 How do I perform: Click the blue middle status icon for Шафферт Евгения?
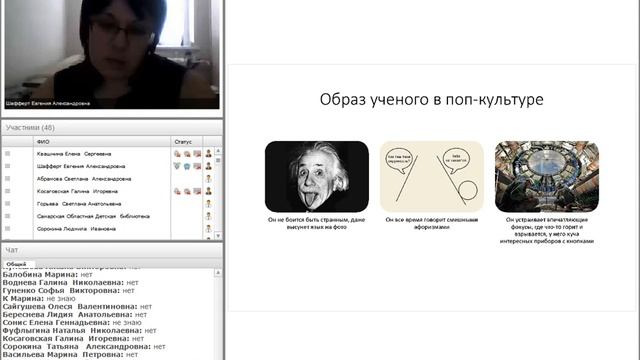pyautogui.click(x=187, y=166)
